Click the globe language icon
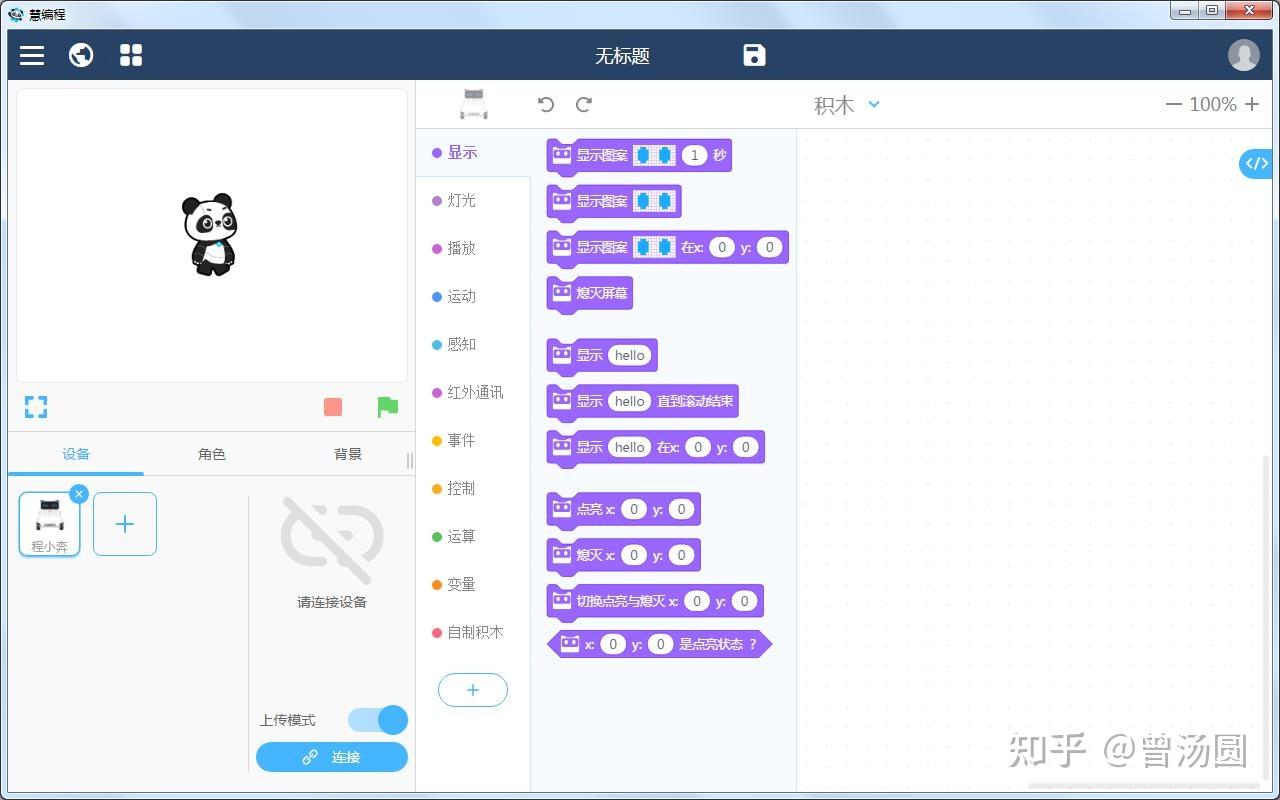This screenshot has height=800, width=1280. [81, 55]
